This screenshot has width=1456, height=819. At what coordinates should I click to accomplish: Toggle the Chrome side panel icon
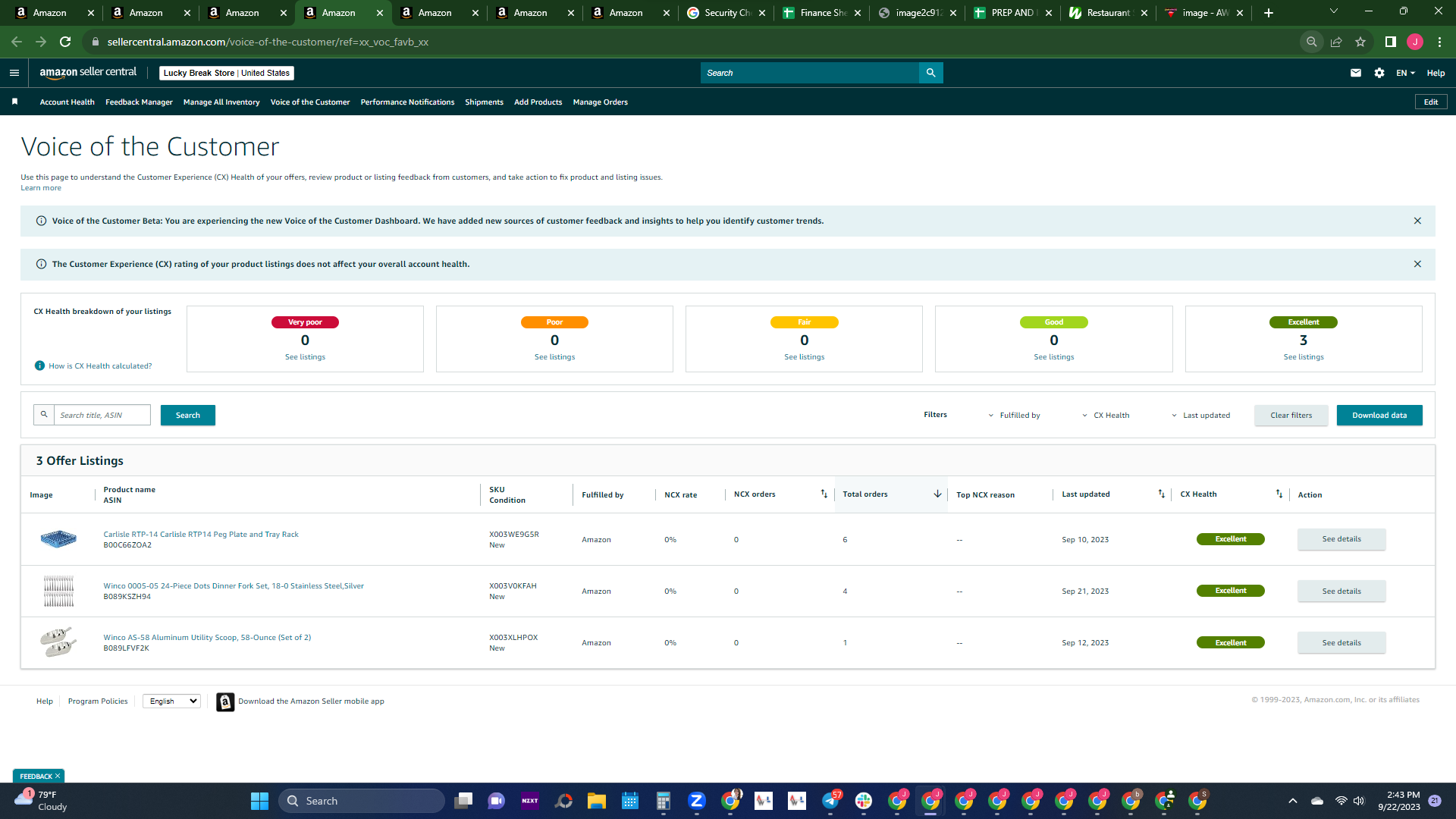[1391, 42]
